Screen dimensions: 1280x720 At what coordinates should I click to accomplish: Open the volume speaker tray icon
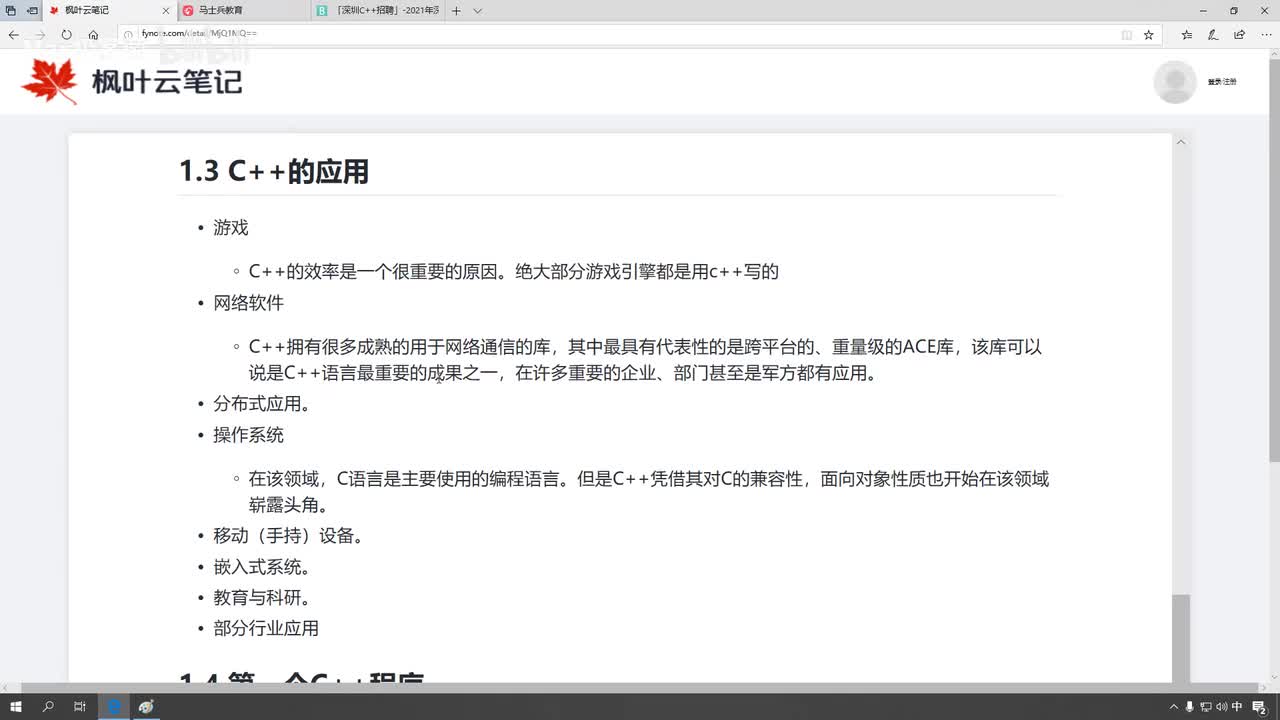coord(1222,706)
